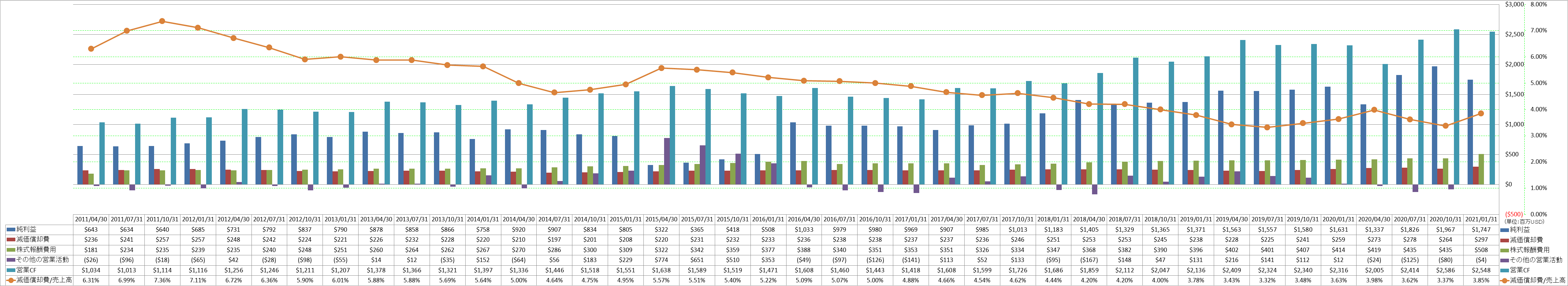Image resolution: width=1568 pixels, height=286 pixels.
Task: Select the $1,033 net income cell for 2016/04/30
Action: [x=804, y=229]
